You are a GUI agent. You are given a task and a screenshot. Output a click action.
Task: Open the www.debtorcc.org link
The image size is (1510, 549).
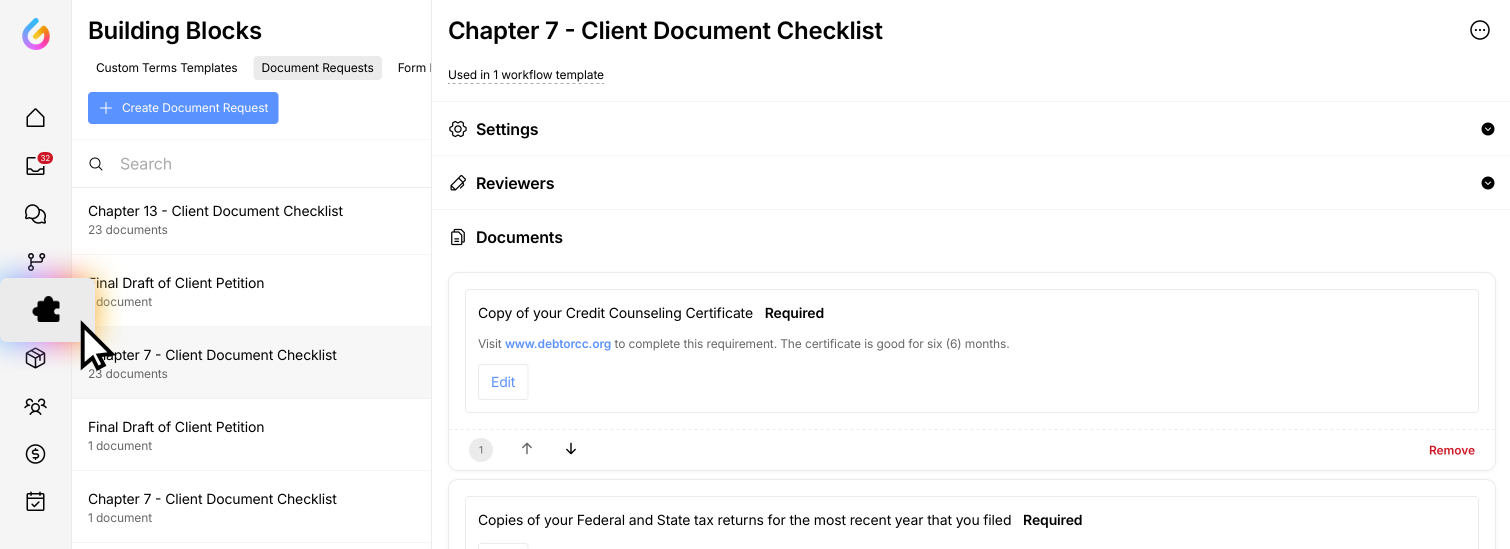[x=557, y=344]
